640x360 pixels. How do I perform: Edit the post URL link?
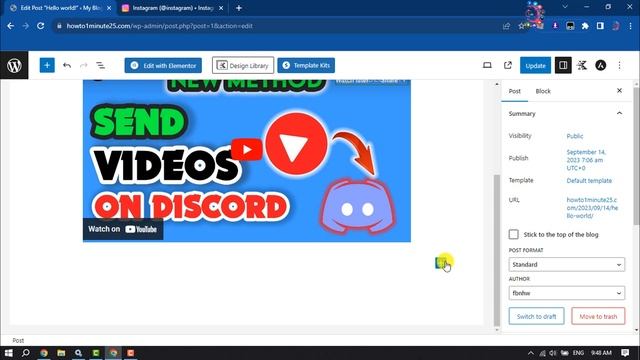click(x=592, y=208)
